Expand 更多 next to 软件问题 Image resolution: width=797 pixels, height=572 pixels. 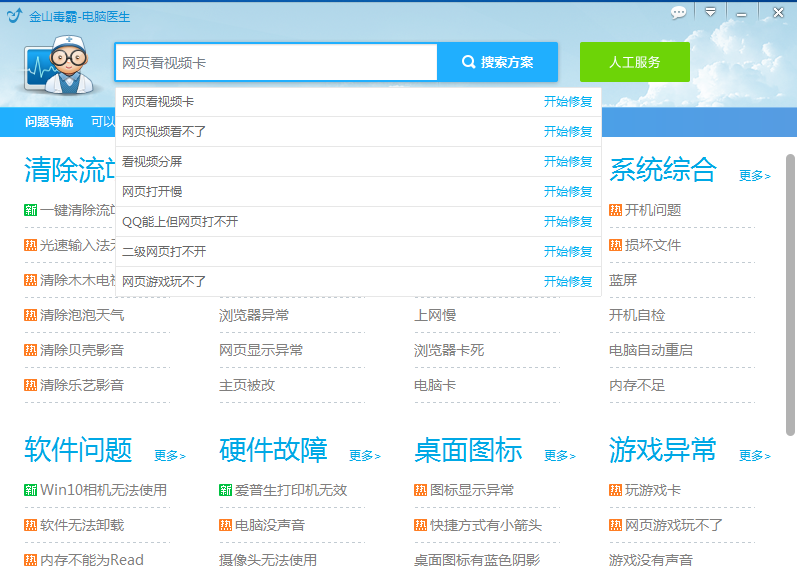point(170,456)
